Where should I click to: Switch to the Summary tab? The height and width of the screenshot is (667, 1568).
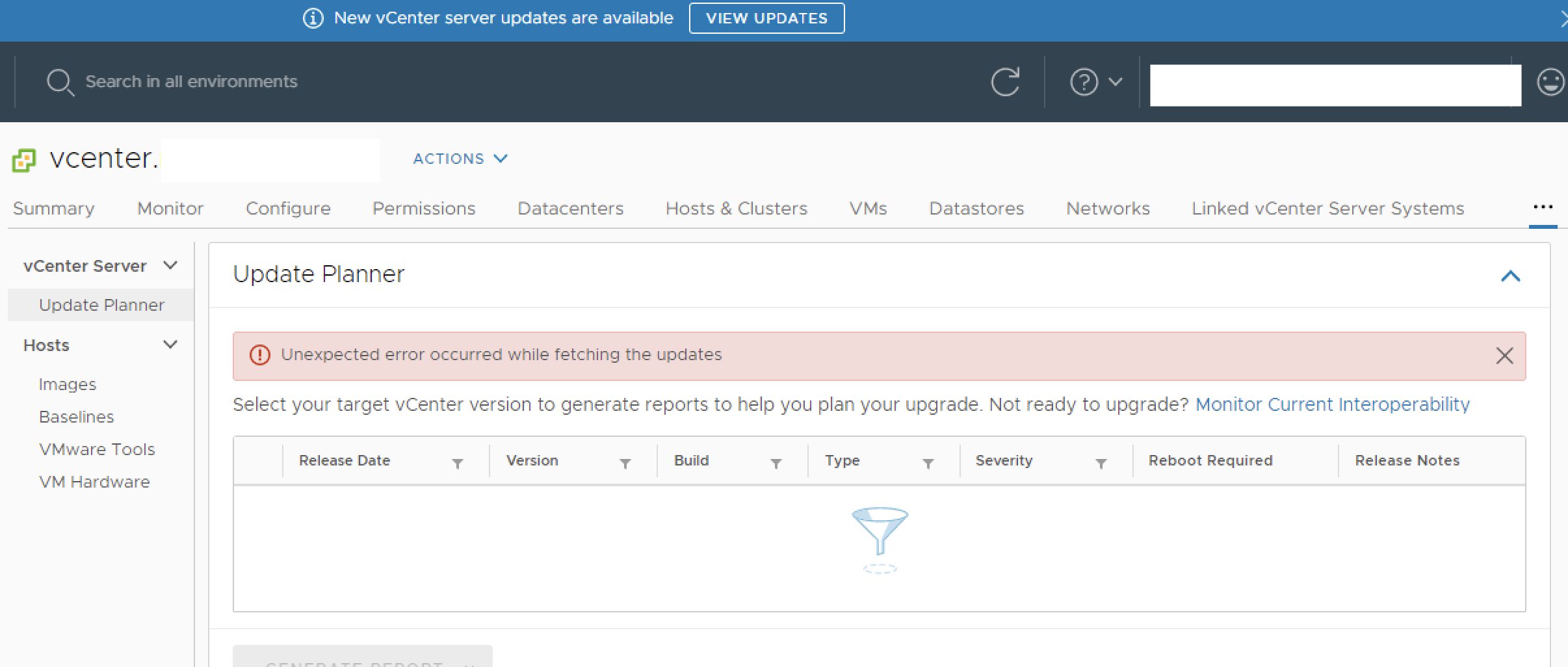[53, 209]
